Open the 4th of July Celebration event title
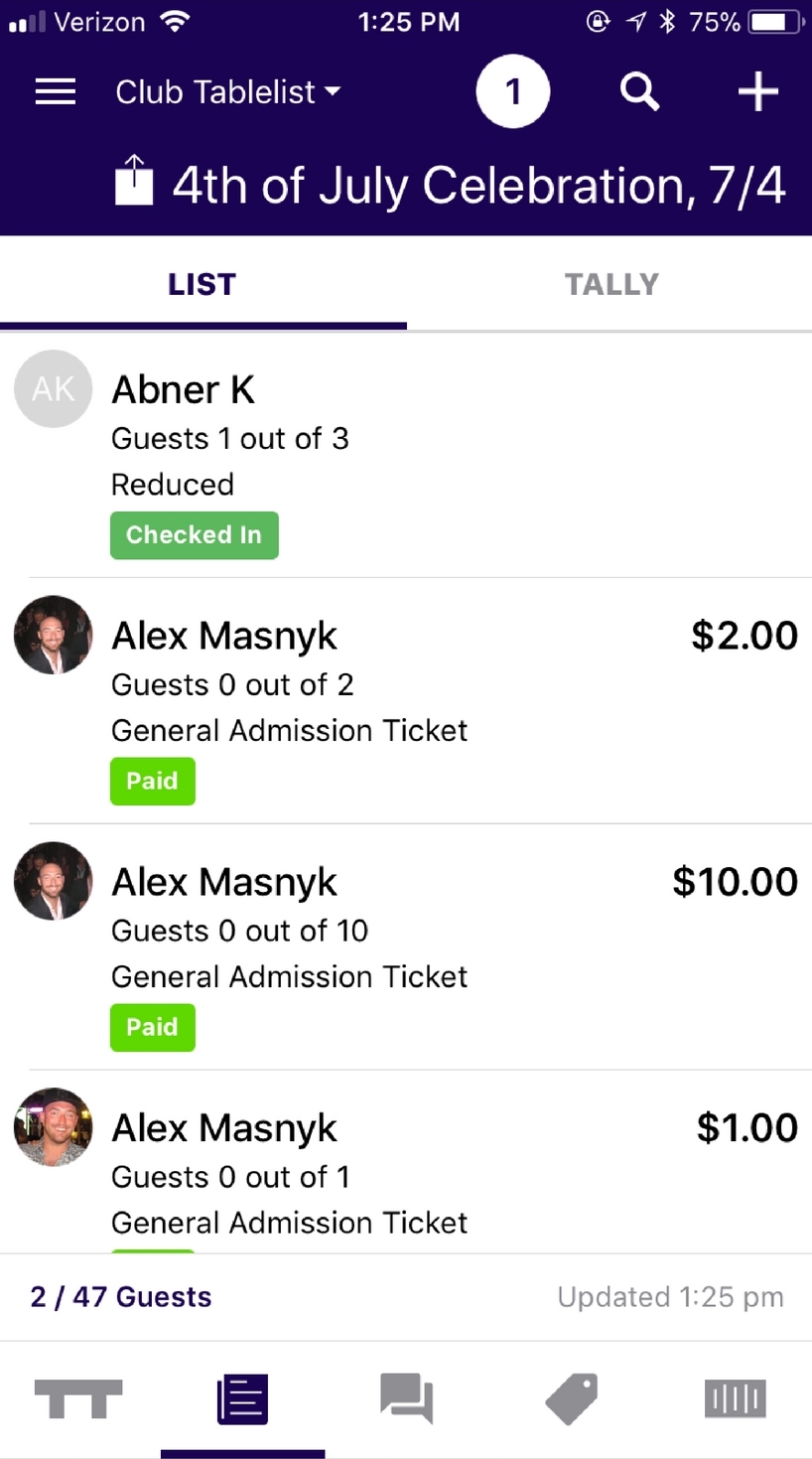The image size is (812, 1459). click(478, 186)
